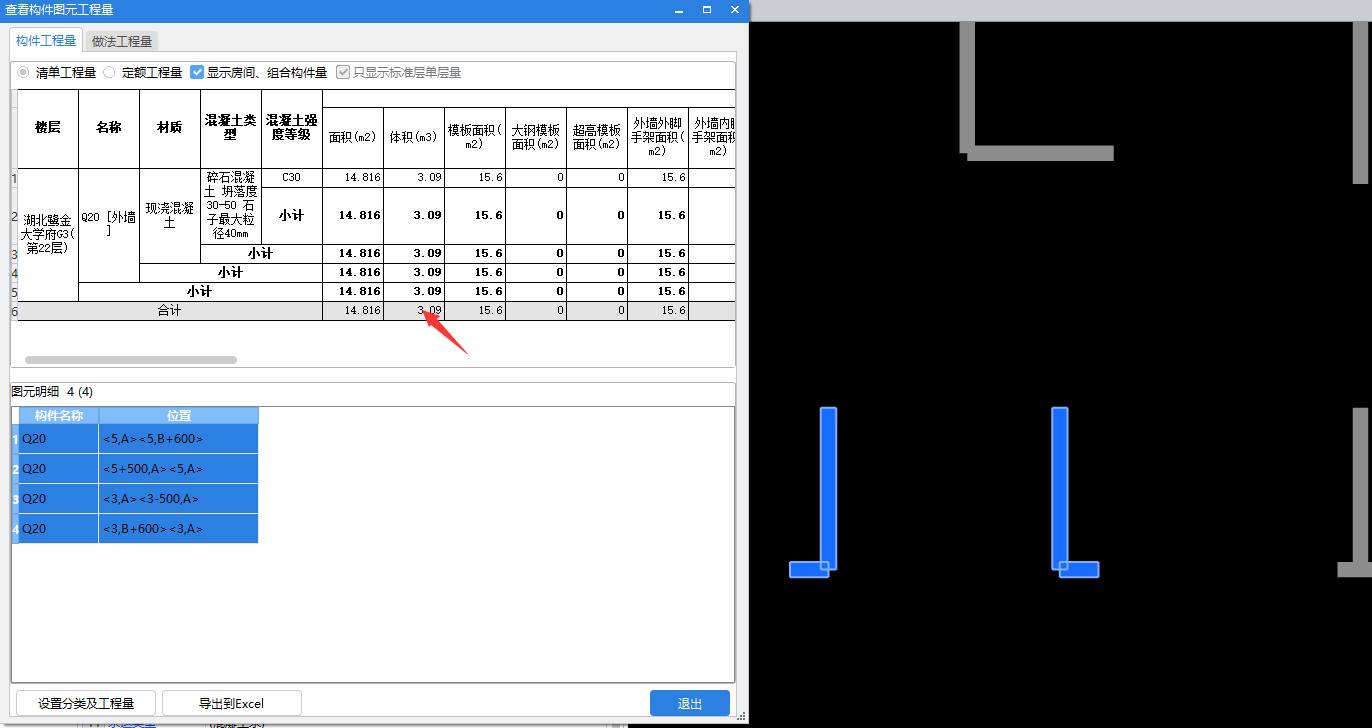
Task: Click the 3.09 volume value in 合计 row
Action: coord(414,311)
